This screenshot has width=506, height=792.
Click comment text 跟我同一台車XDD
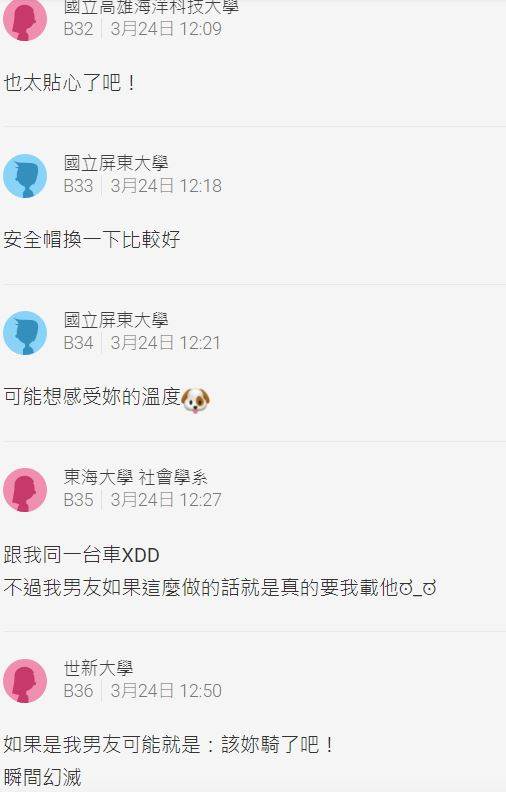click(x=81, y=555)
